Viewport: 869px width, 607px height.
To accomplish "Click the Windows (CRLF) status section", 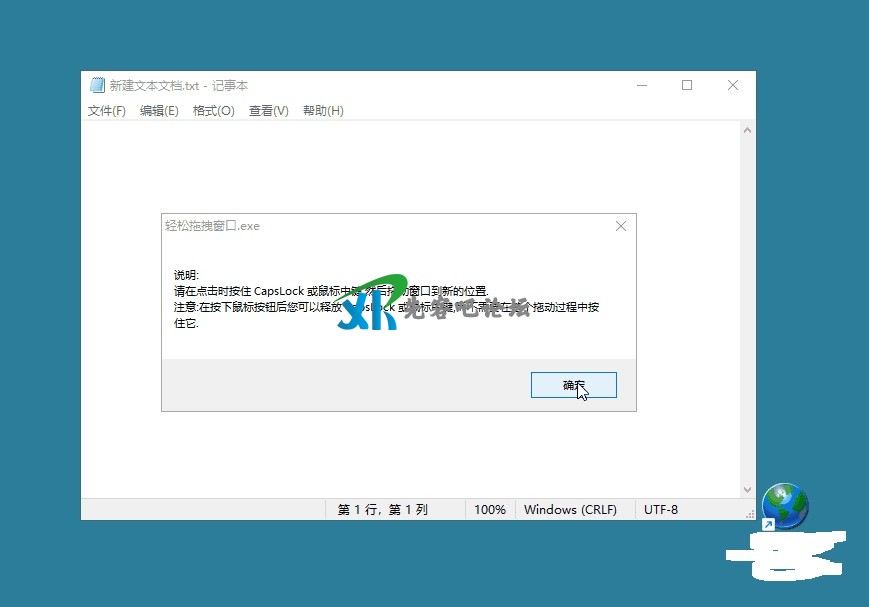I will coord(571,510).
